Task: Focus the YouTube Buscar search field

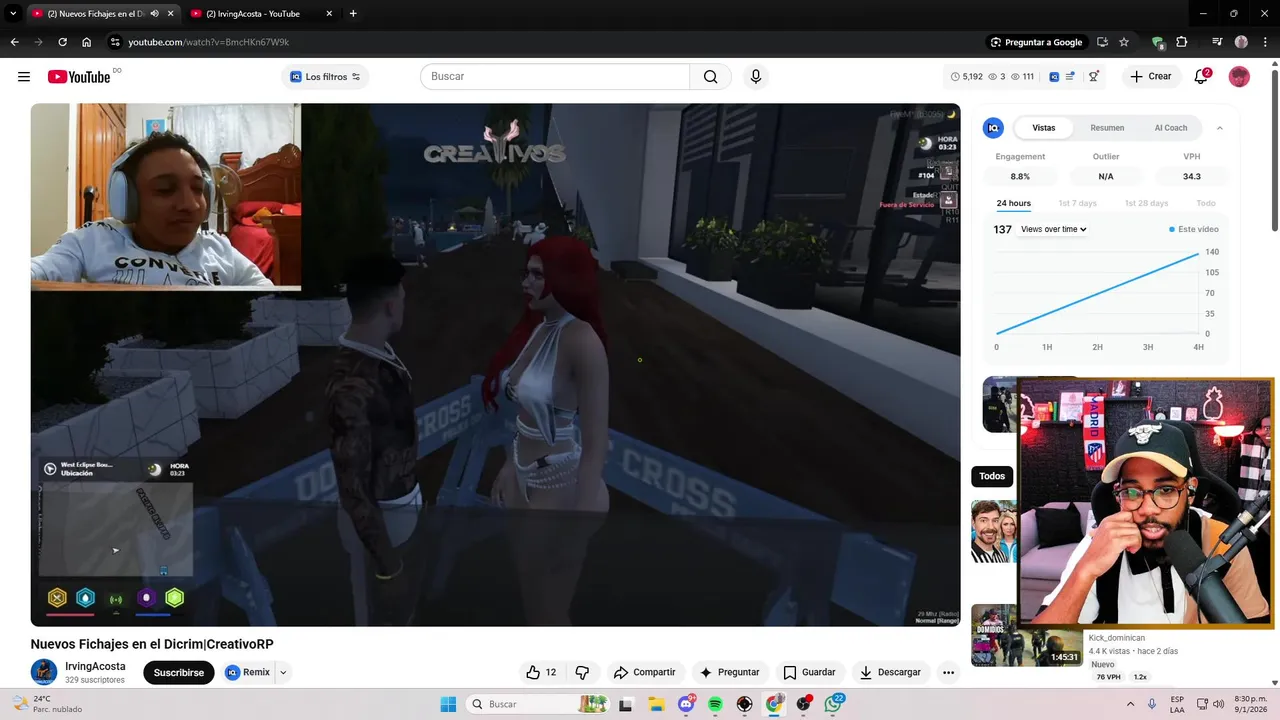Action: pyautogui.click(x=555, y=77)
